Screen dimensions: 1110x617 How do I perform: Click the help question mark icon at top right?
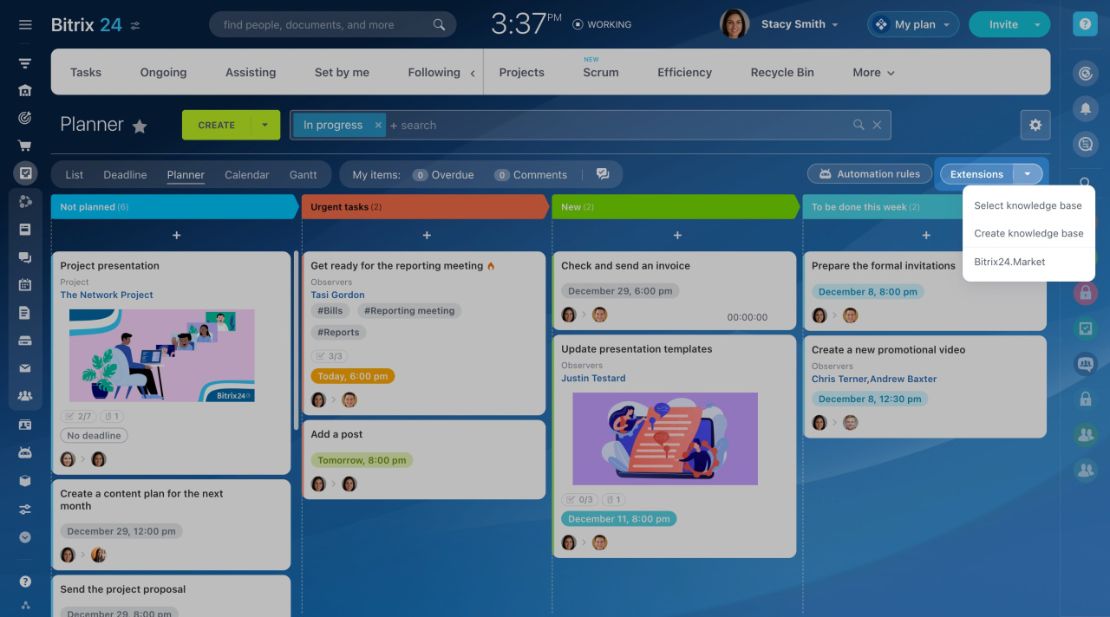(x=1085, y=24)
